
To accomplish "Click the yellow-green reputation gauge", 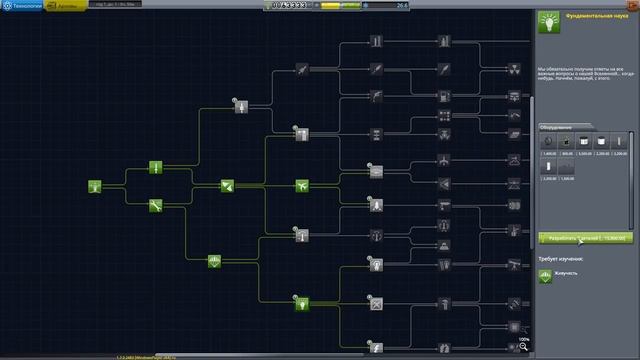I will [x=340, y=5].
